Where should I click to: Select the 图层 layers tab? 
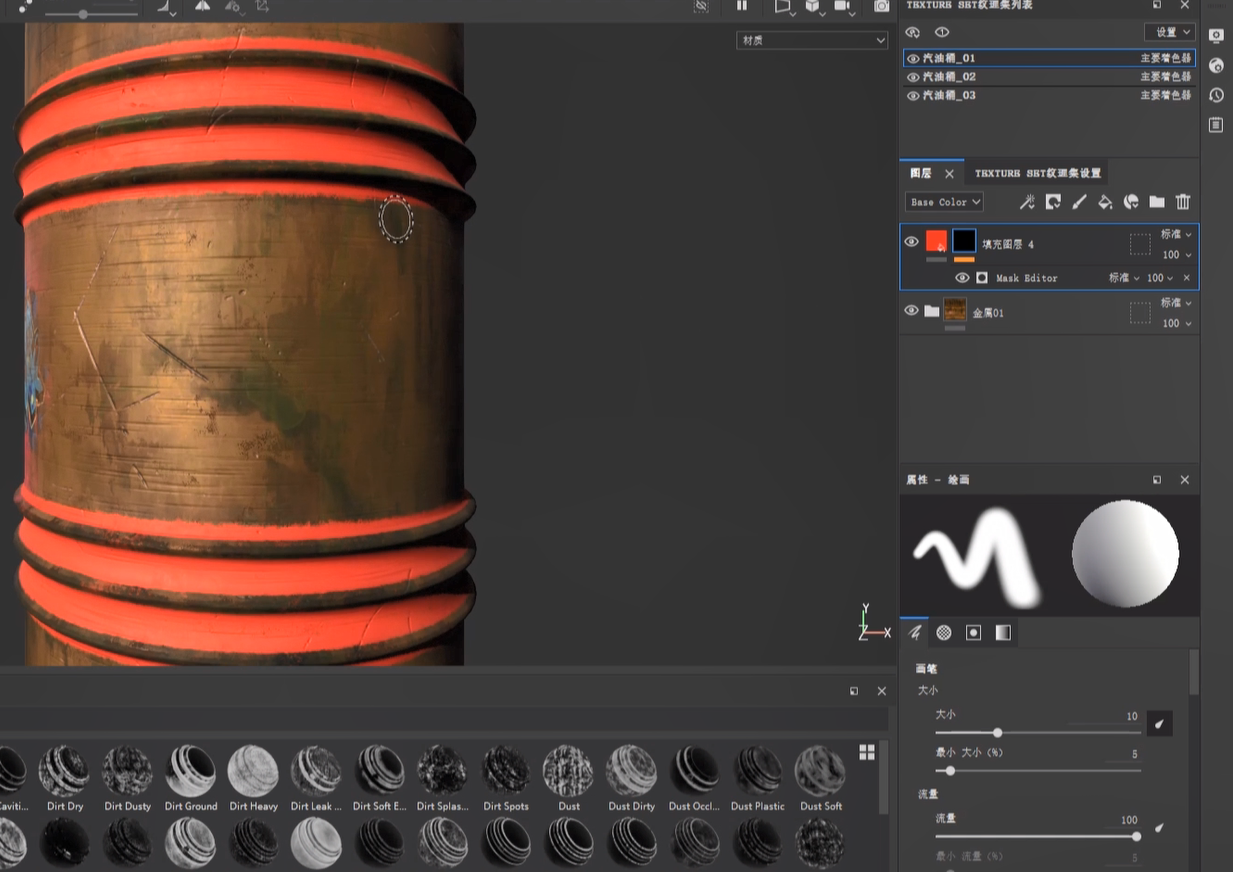[x=921, y=173]
